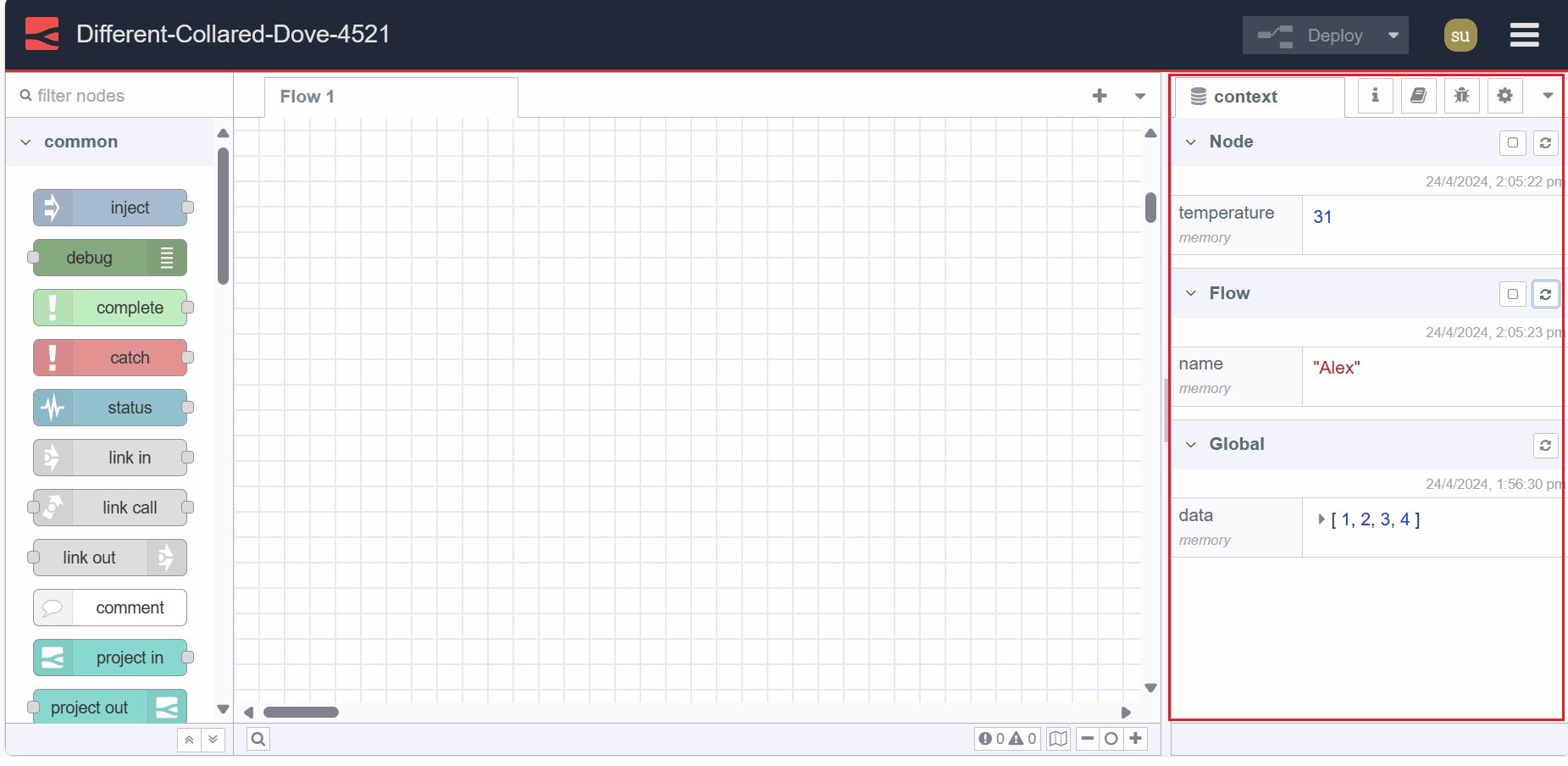
Task: Open the Deploy options dropdown
Action: tap(1393, 36)
